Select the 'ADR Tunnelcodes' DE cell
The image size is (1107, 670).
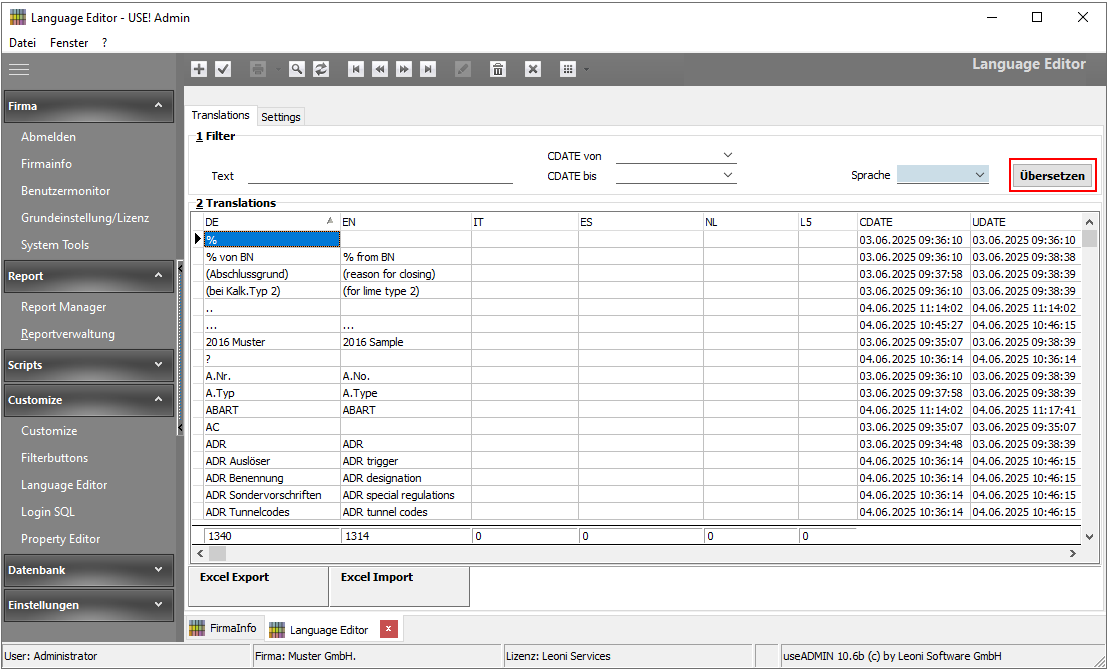[x=271, y=512]
